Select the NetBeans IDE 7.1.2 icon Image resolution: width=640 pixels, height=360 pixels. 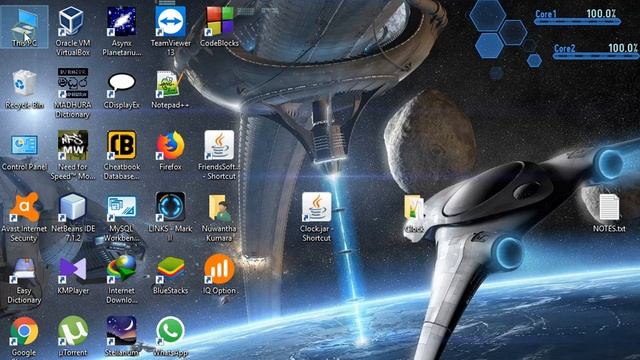73,218
